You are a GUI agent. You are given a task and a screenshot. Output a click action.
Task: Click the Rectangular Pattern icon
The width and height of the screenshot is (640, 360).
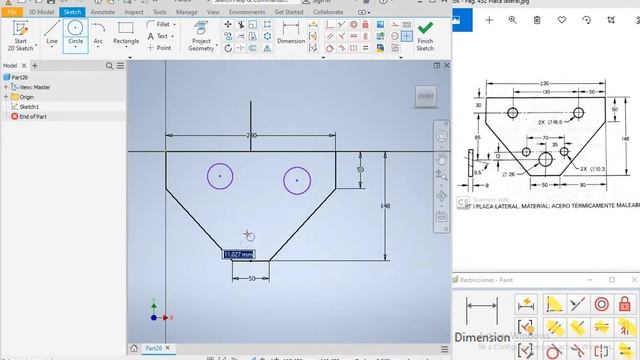pyautogui.click(x=267, y=24)
